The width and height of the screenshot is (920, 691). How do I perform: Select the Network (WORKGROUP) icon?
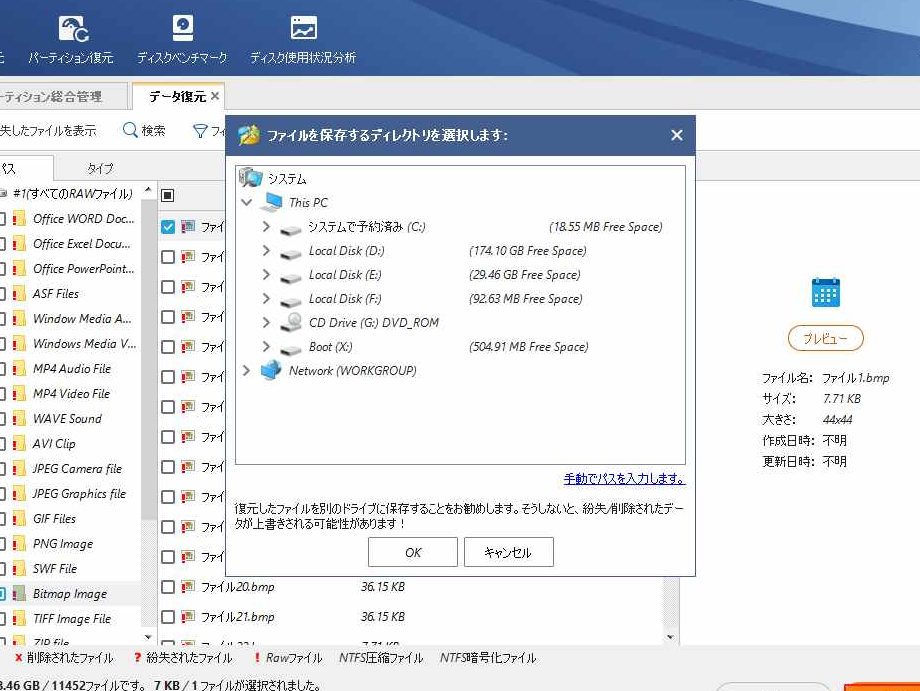click(271, 371)
